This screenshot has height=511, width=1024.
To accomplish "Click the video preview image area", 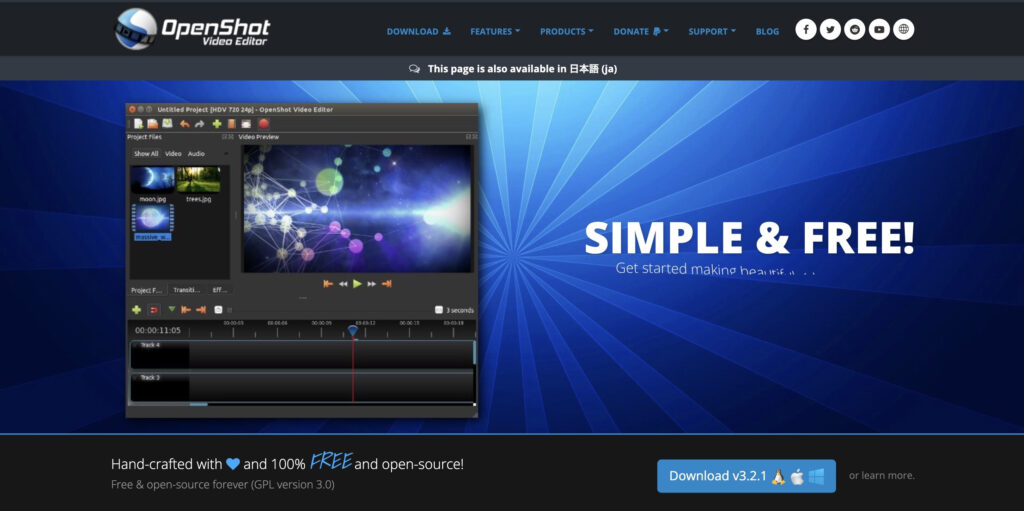I will click(358, 208).
